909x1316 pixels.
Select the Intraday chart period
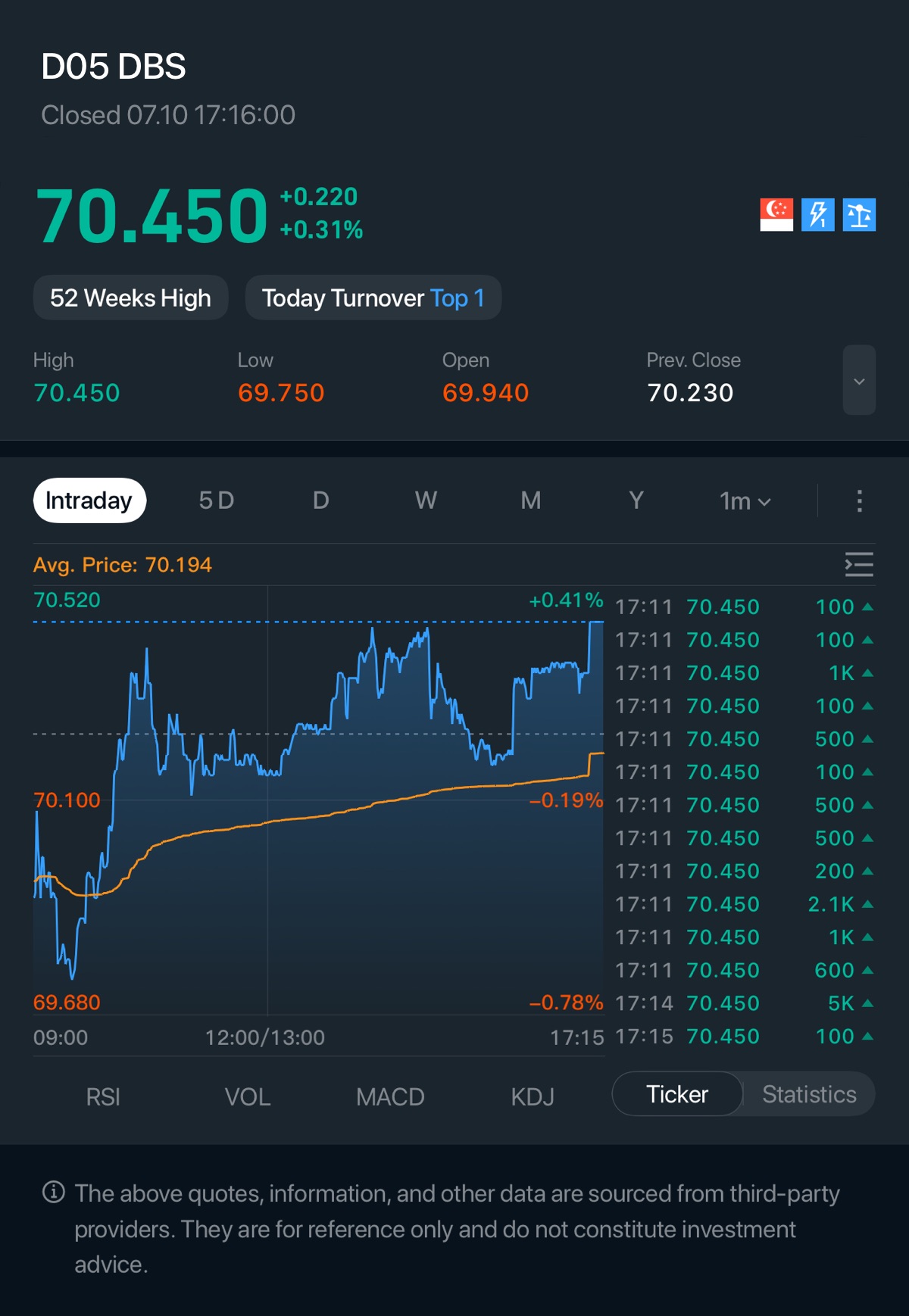89,501
